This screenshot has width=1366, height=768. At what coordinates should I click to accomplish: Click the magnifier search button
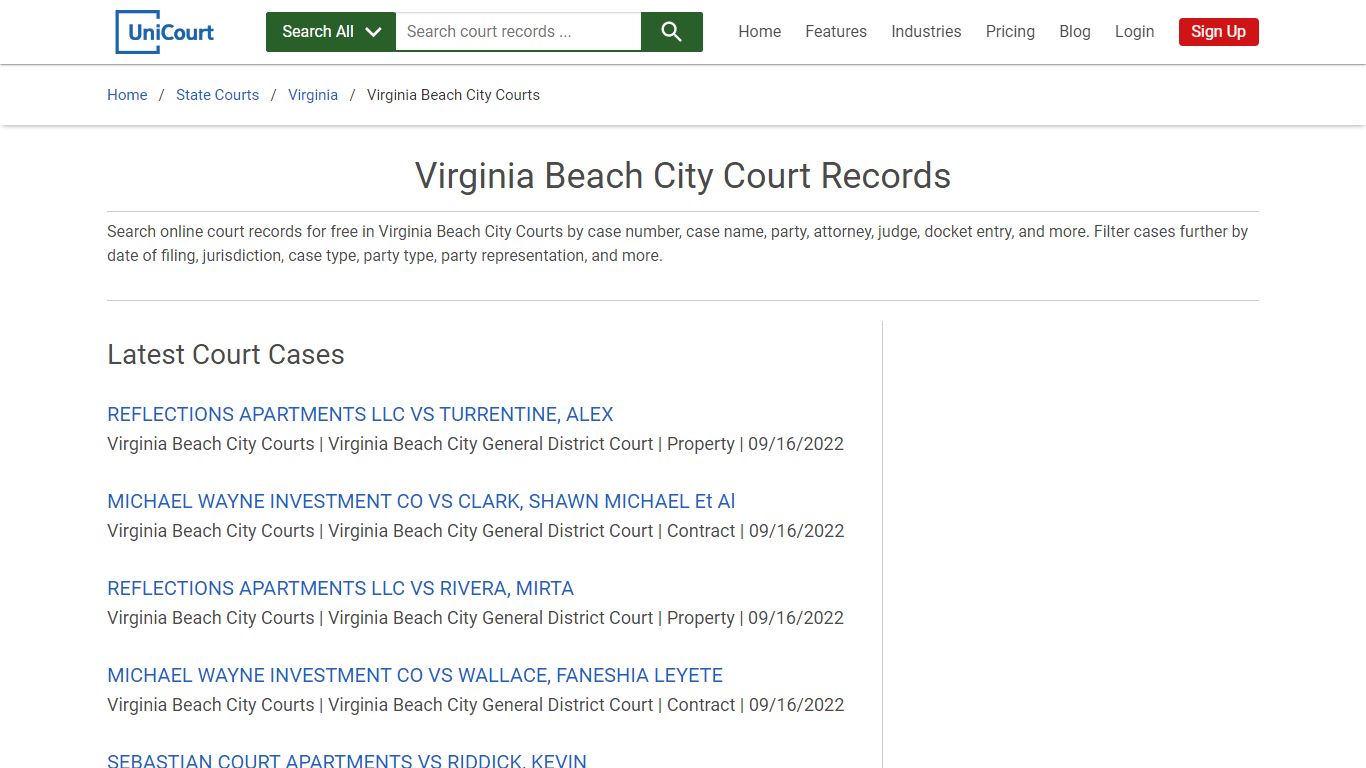[672, 32]
